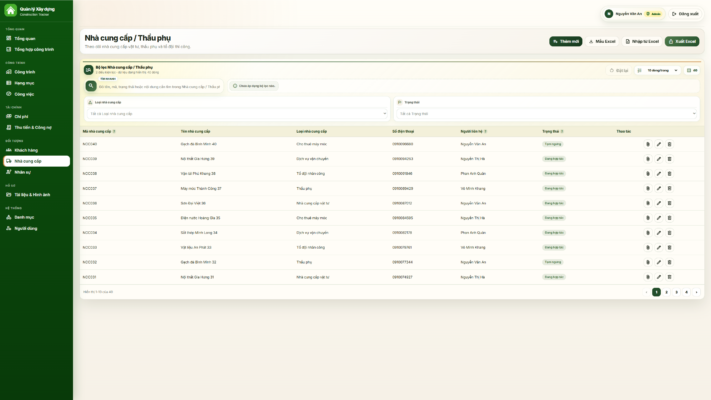This screenshot has height=400, width=711.
Task: Edit the NCC040 supplier with the pencil icon
Action: coord(659,144)
